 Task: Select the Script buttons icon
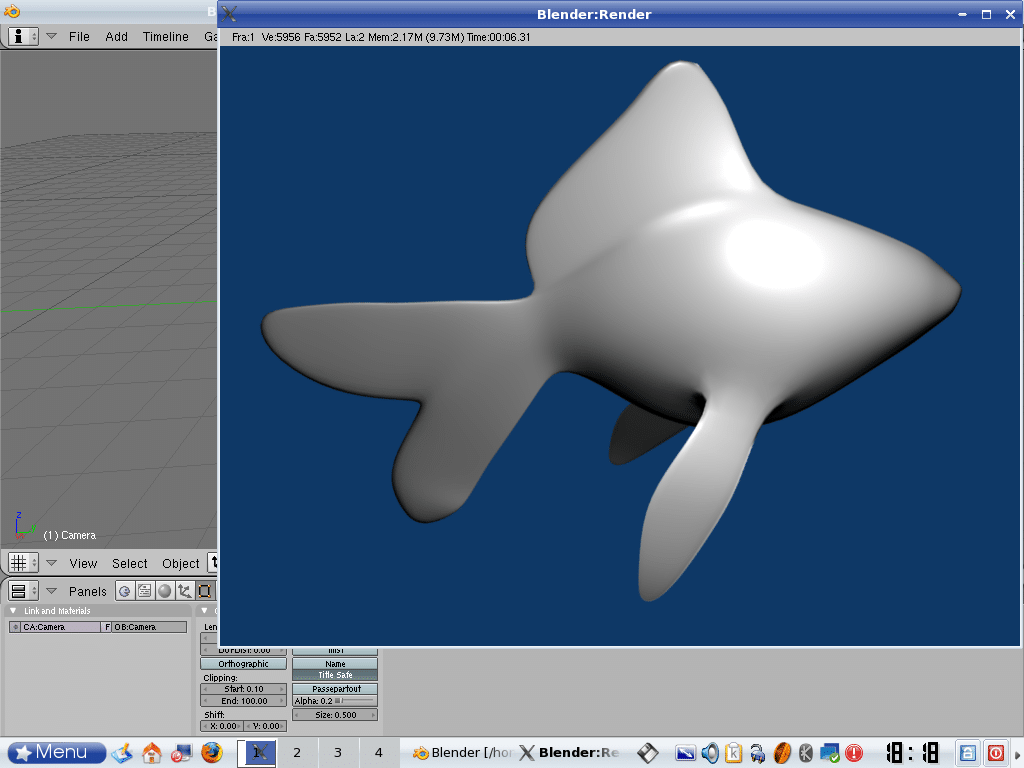click(x=145, y=591)
